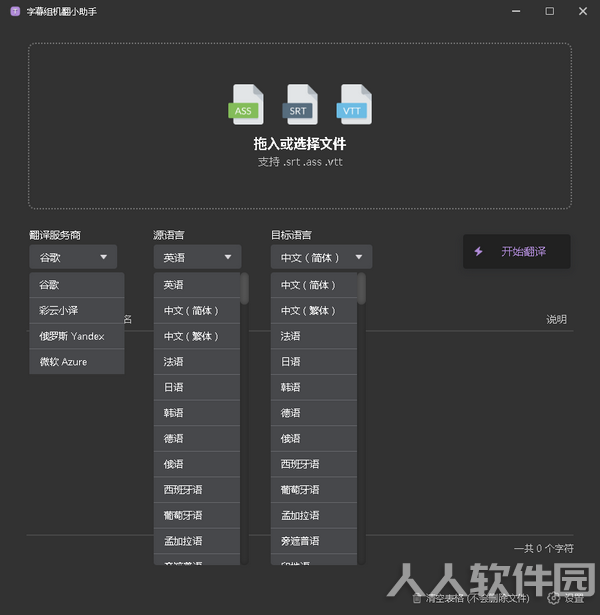The image size is (600, 615).
Task: Open the 翻译服务商 dropdown showing 谷歌
Action: [x=73, y=257]
